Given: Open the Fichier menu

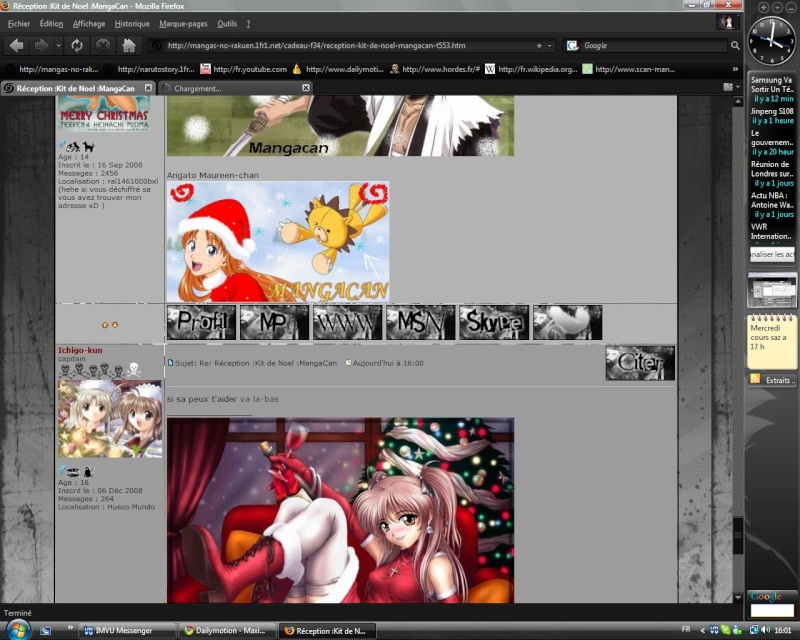Looking at the screenshot, I should [x=19, y=23].
